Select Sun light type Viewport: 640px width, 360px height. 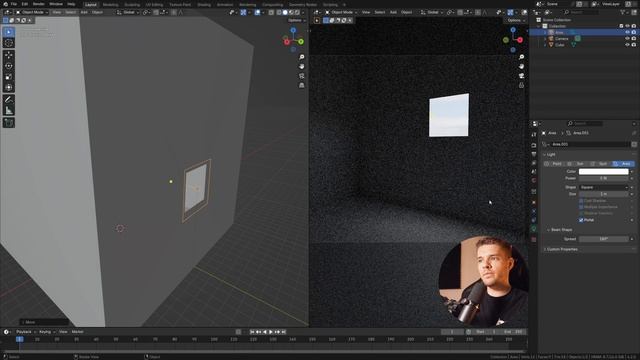(x=577, y=164)
